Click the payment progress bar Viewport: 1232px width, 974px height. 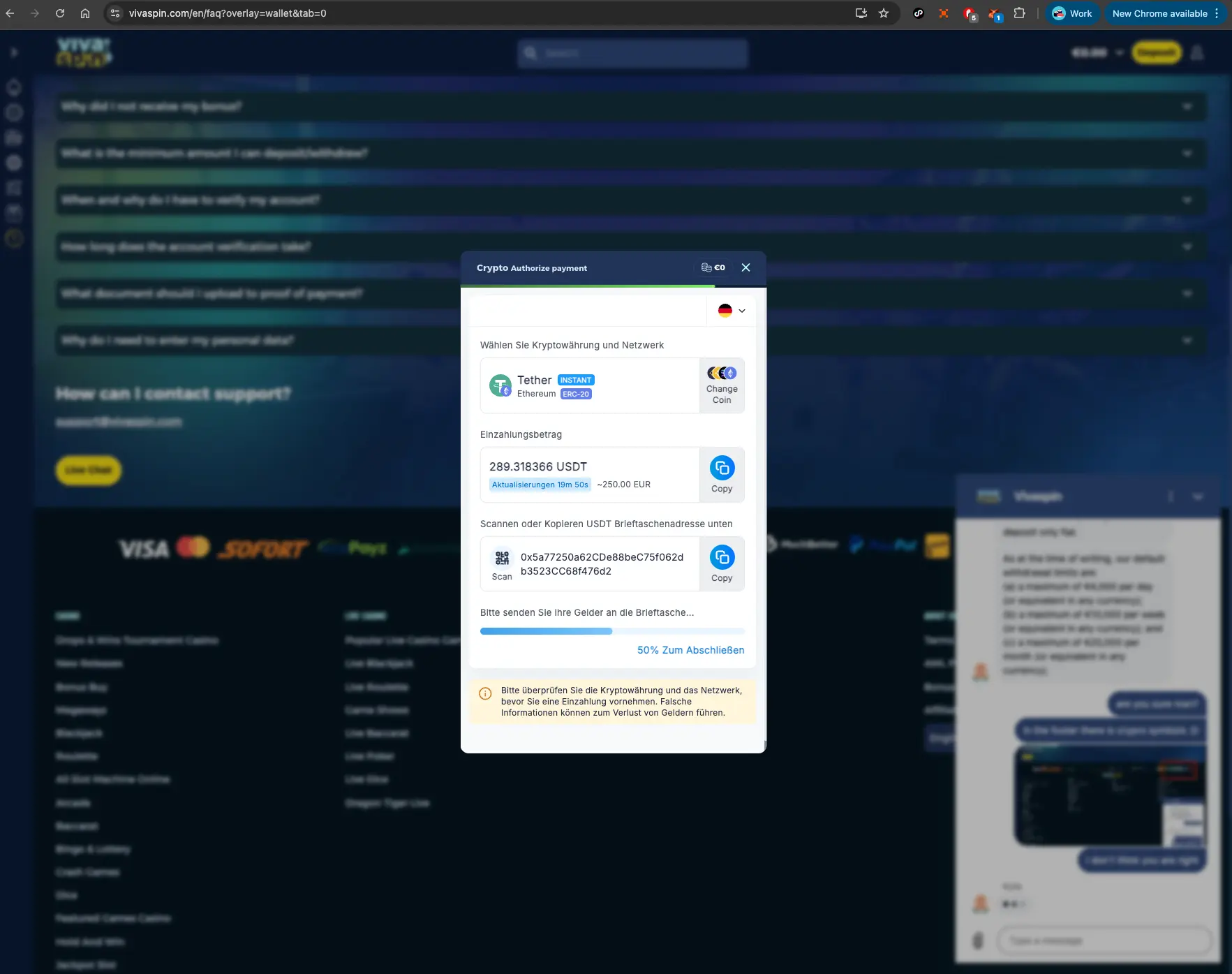pyautogui.click(x=612, y=631)
